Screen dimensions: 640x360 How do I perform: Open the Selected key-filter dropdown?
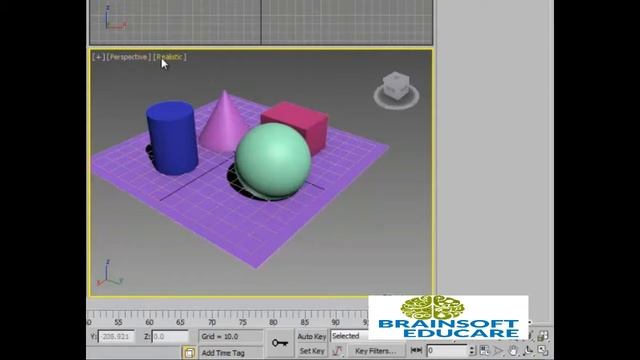tap(349, 336)
